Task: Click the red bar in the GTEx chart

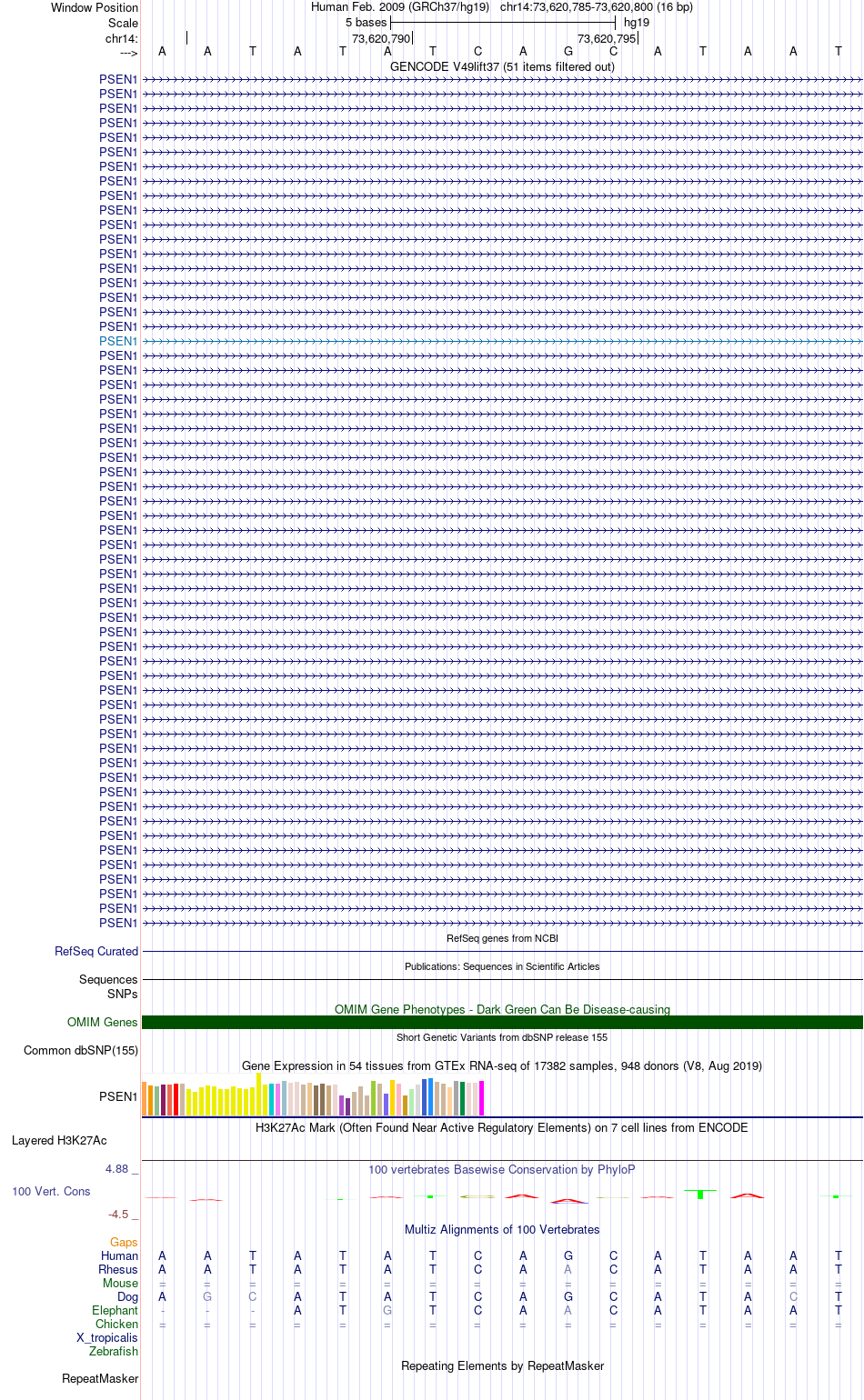Action: point(176,1100)
